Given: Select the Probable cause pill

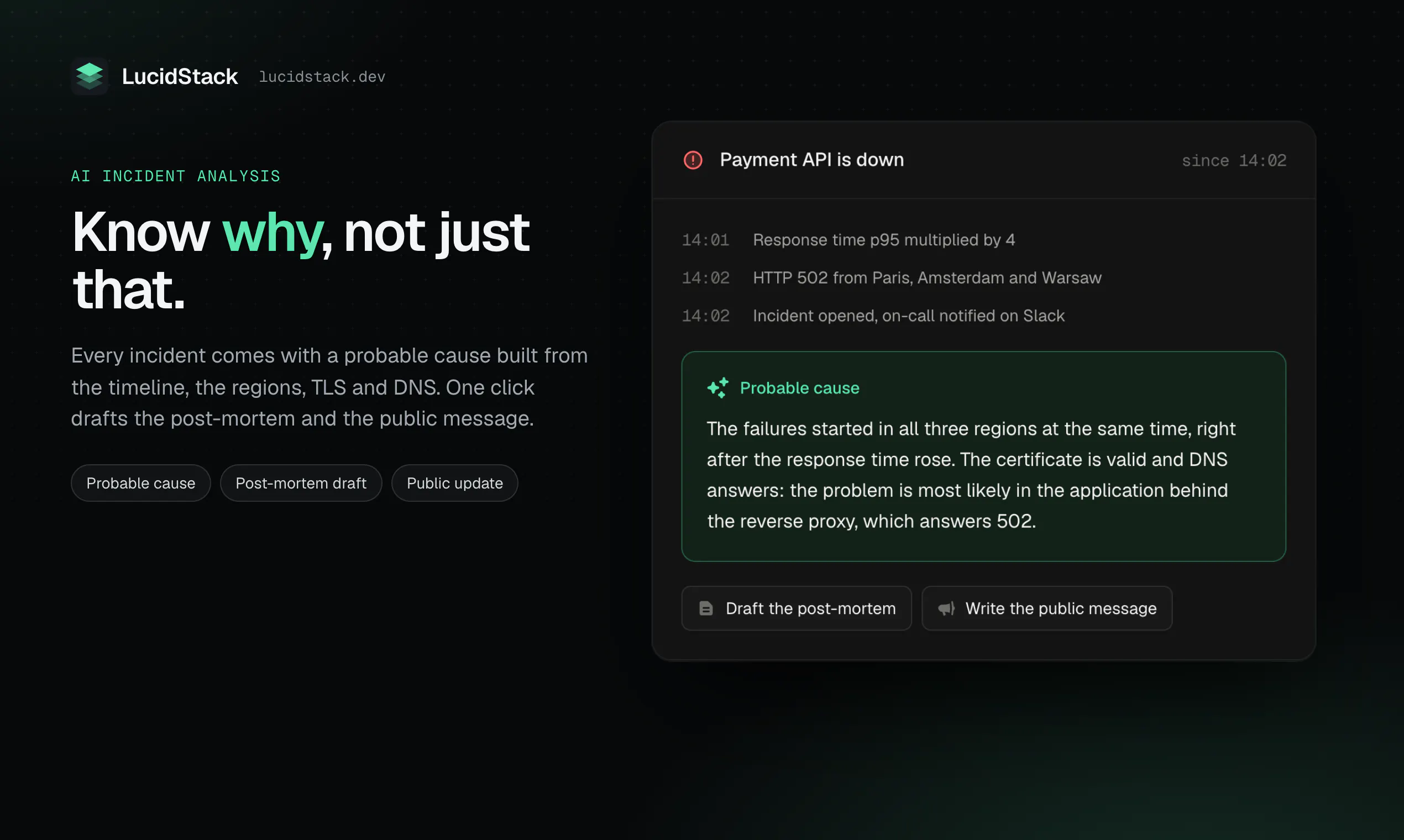Looking at the screenshot, I should click(141, 483).
